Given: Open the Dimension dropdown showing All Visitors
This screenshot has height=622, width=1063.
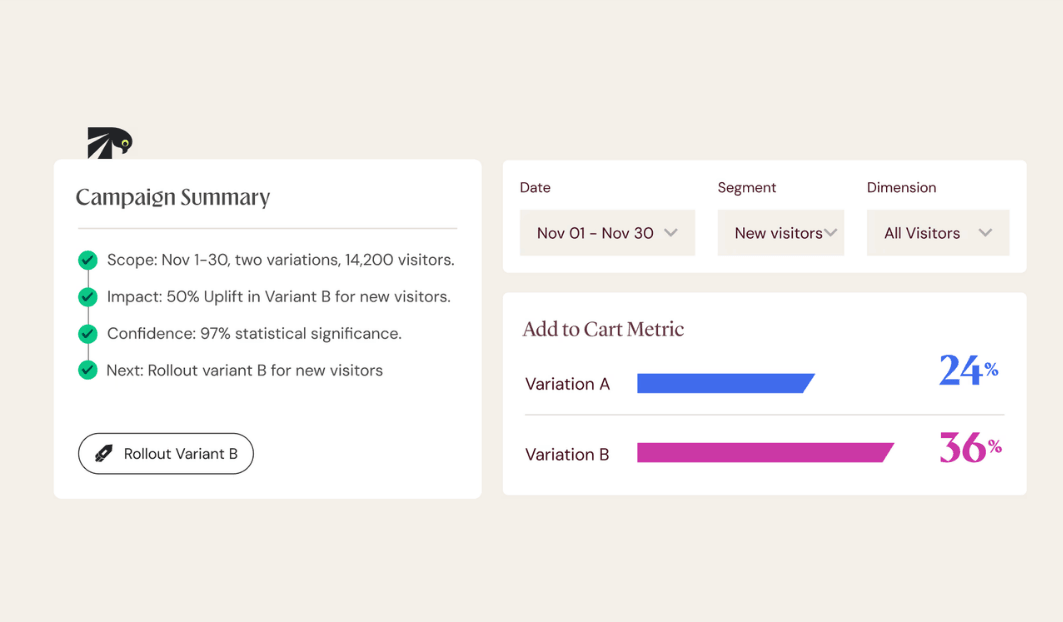Looking at the screenshot, I should [x=938, y=233].
